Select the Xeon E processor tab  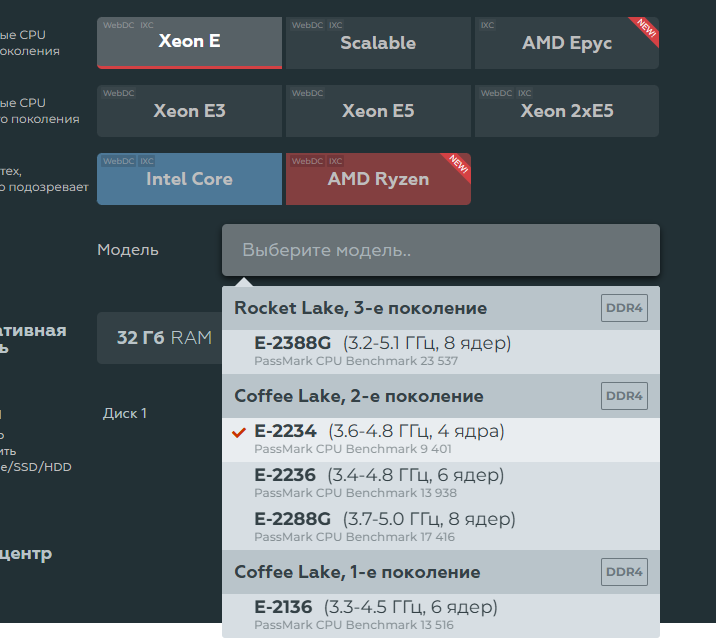[189, 42]
